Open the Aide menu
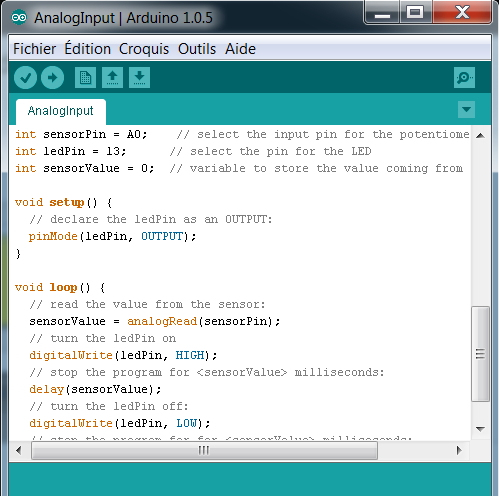This screenshot has width=499, height=496. [x=240, y=49]
